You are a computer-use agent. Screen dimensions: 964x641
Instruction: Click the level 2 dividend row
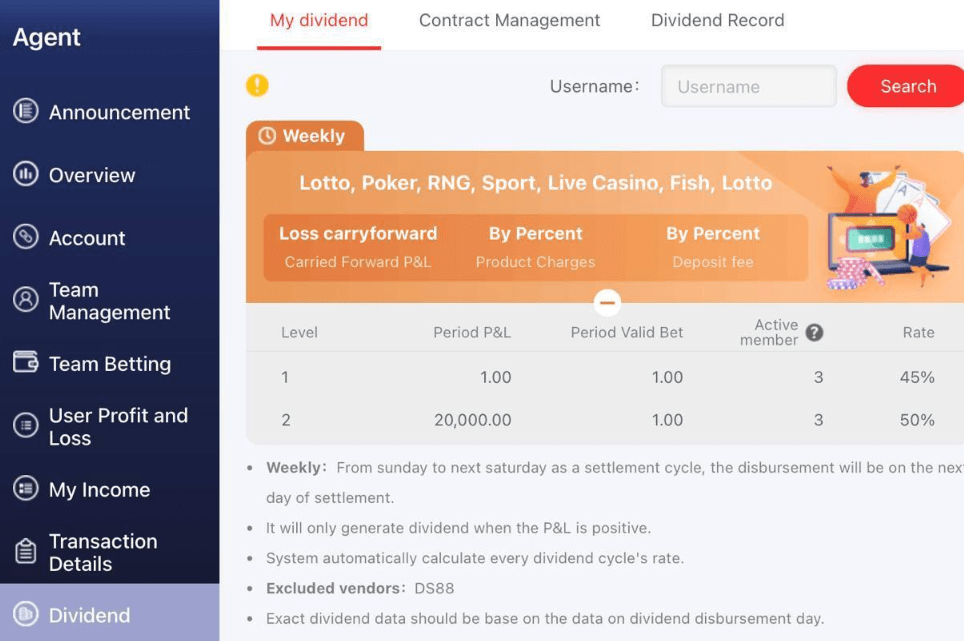click(x=600, y=420)
